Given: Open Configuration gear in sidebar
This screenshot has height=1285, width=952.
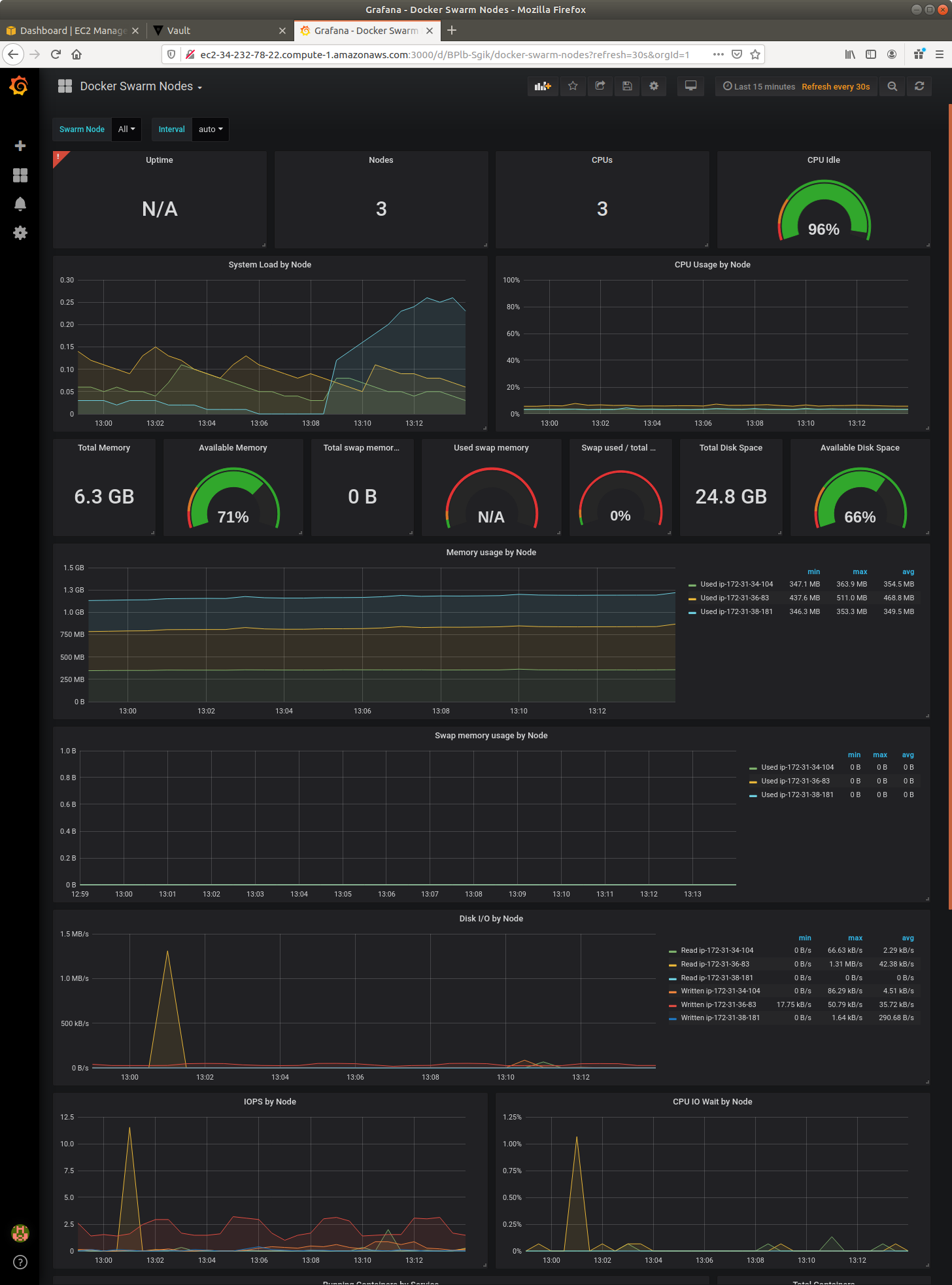Looking at the screenshot, I should 20,233.
